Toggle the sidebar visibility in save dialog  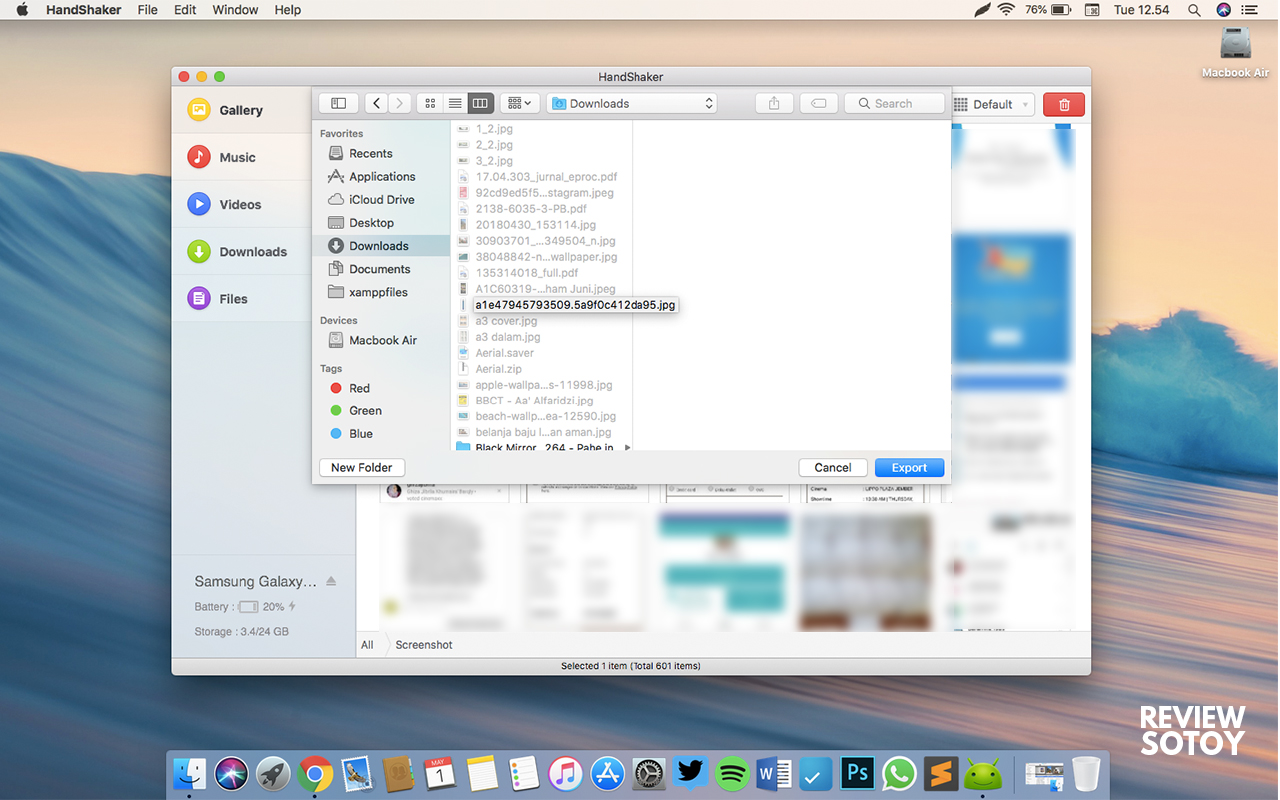(339, 103)
